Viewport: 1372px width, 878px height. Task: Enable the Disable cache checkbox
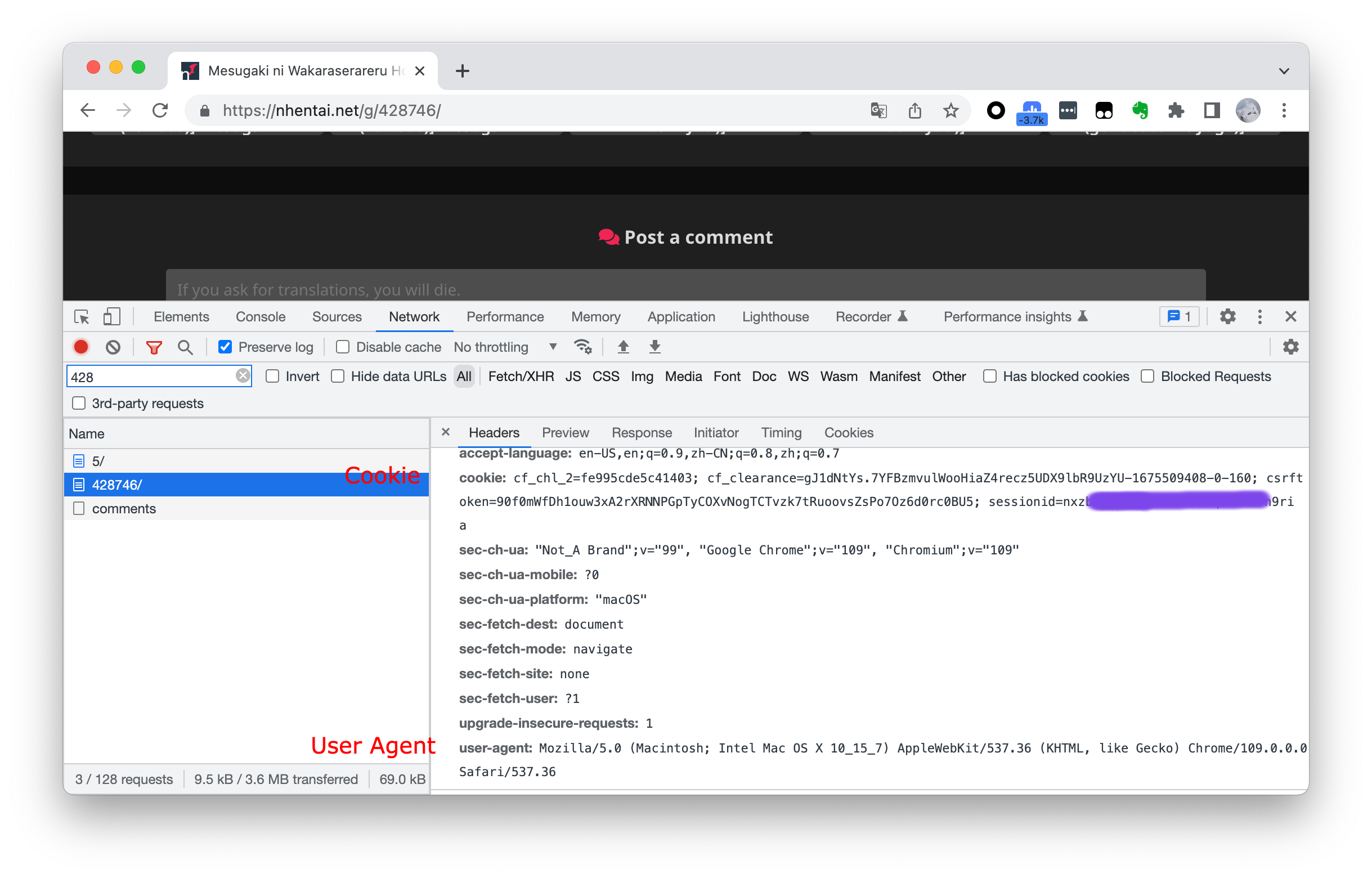343,347
